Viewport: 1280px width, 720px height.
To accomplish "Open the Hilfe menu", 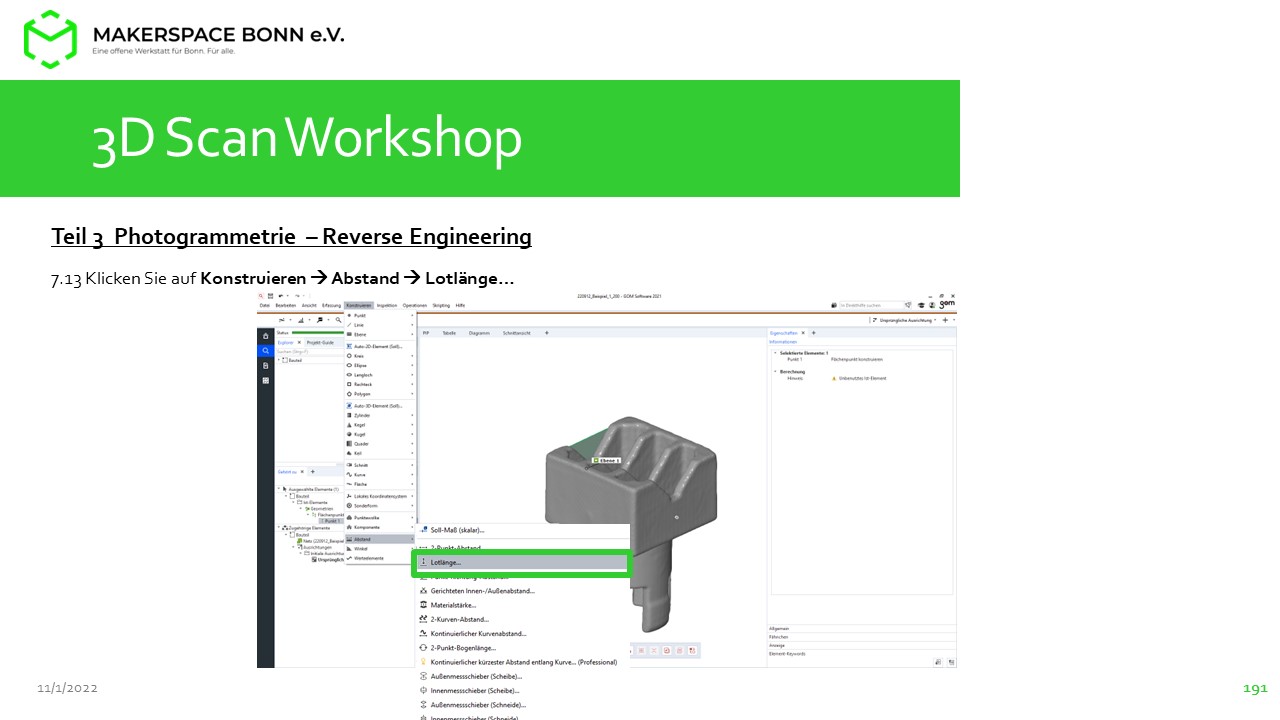I will (460, 305).
